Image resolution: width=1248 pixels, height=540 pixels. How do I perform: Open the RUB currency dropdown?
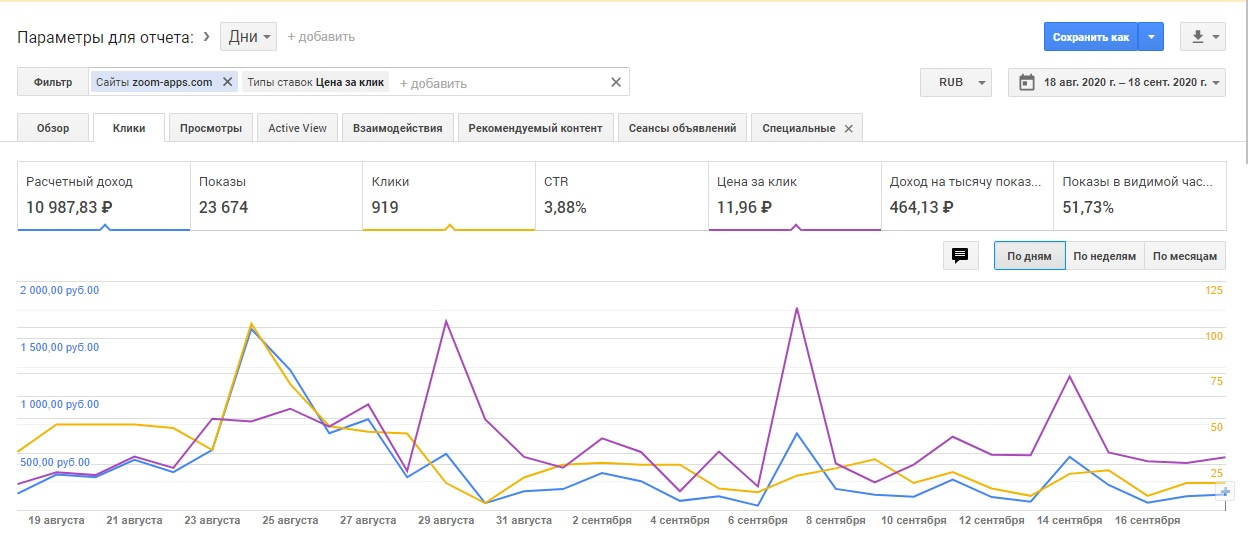955,82
